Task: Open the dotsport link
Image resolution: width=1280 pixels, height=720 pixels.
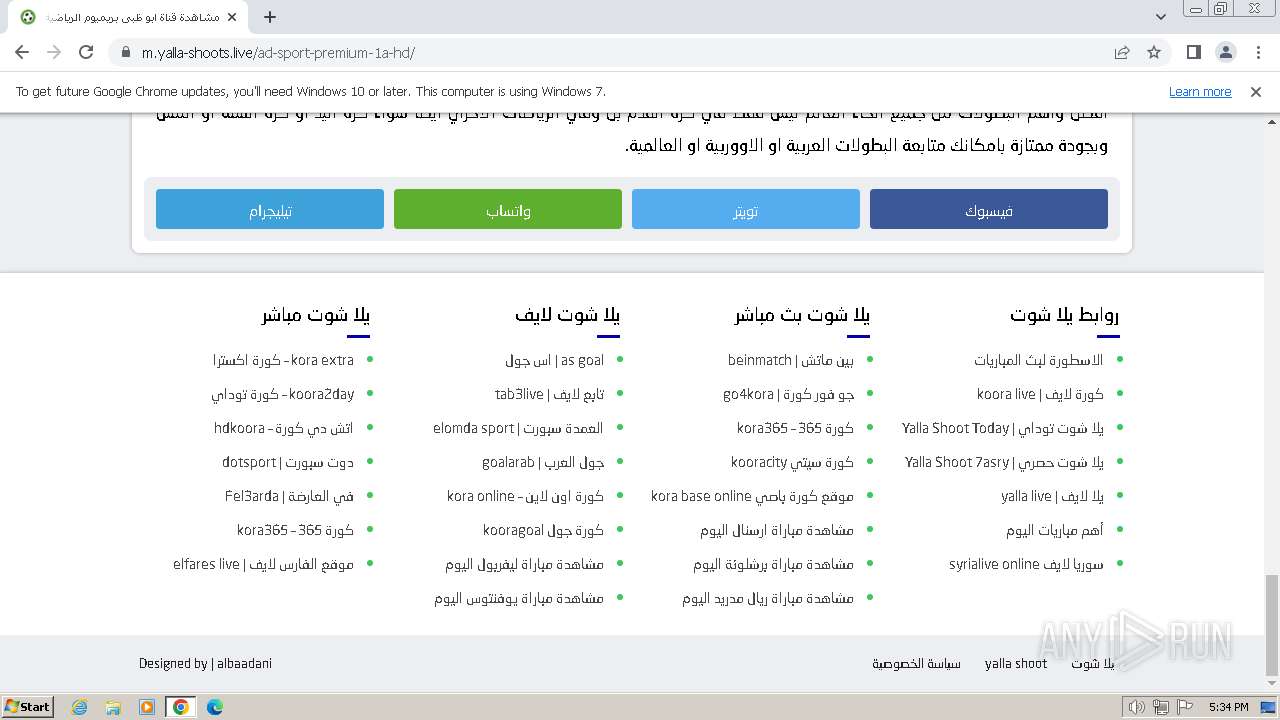Action: (x=288, y=462)
